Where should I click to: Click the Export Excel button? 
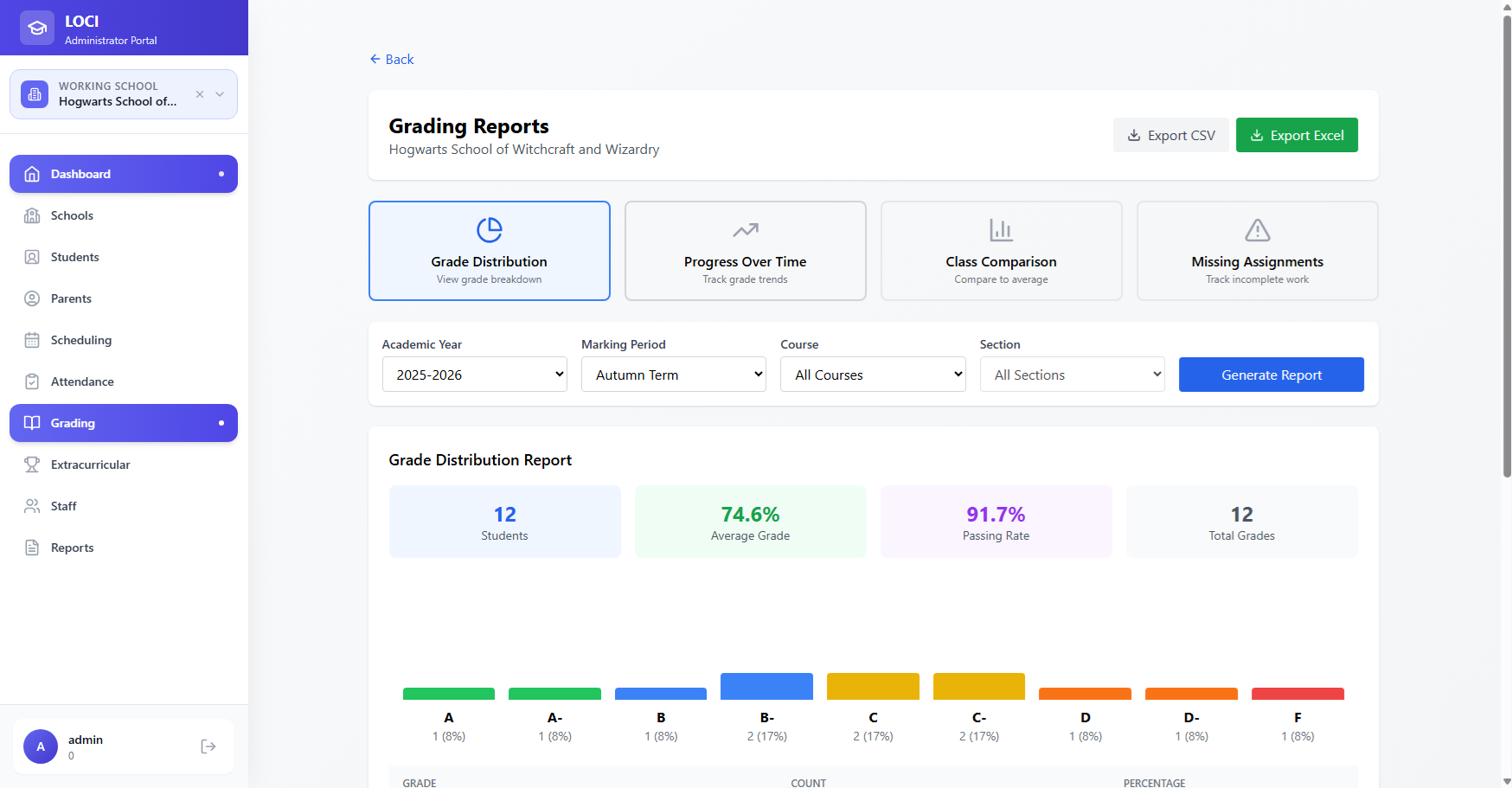(x=1296, y=135)
